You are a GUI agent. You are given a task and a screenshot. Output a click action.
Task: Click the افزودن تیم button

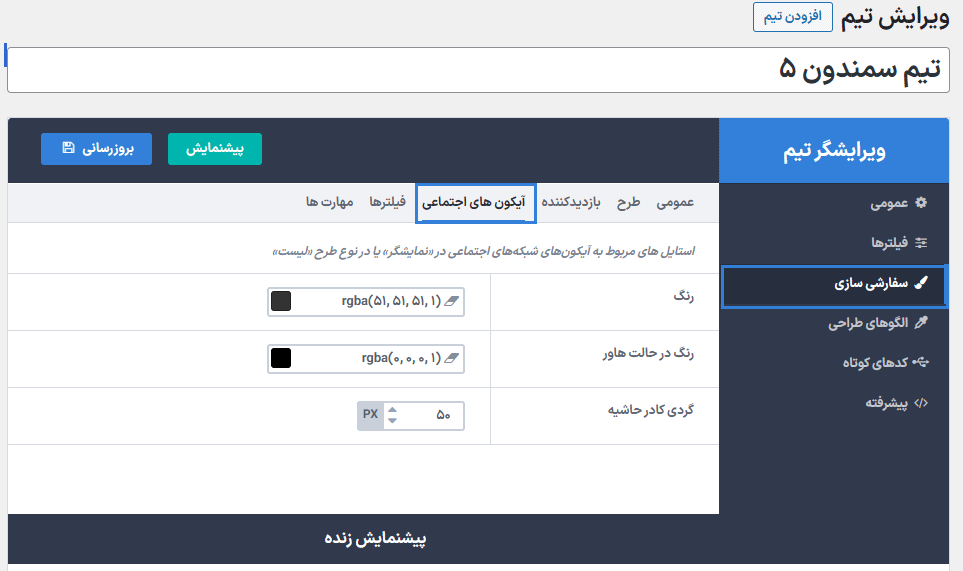(x=792, y=17)
